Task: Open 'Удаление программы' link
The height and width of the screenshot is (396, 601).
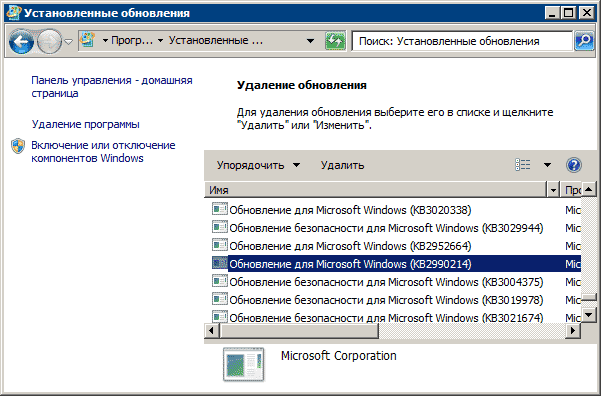Action: [85, 124]
